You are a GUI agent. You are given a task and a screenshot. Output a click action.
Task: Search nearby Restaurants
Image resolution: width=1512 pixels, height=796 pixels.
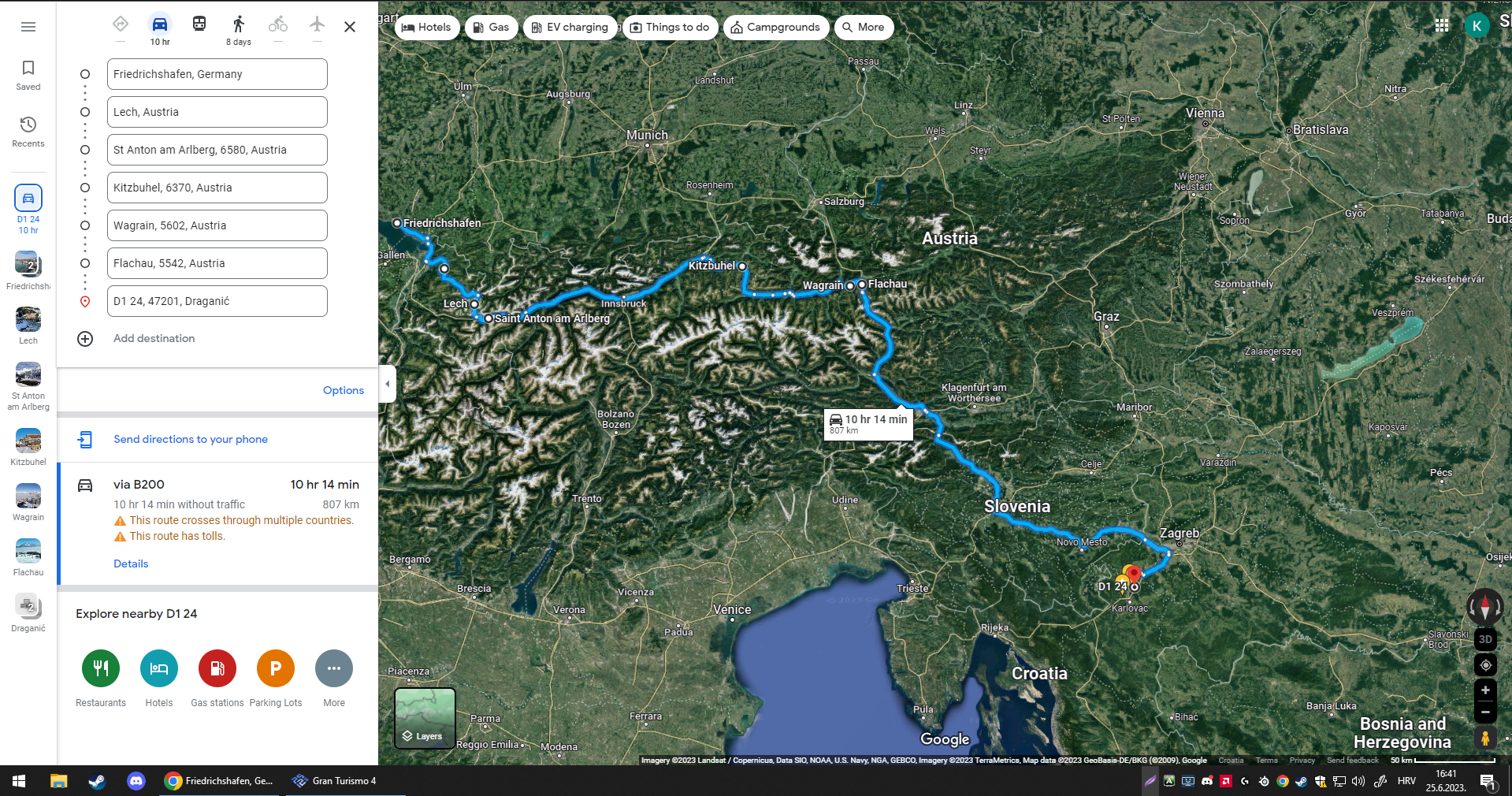click(101, 668)
